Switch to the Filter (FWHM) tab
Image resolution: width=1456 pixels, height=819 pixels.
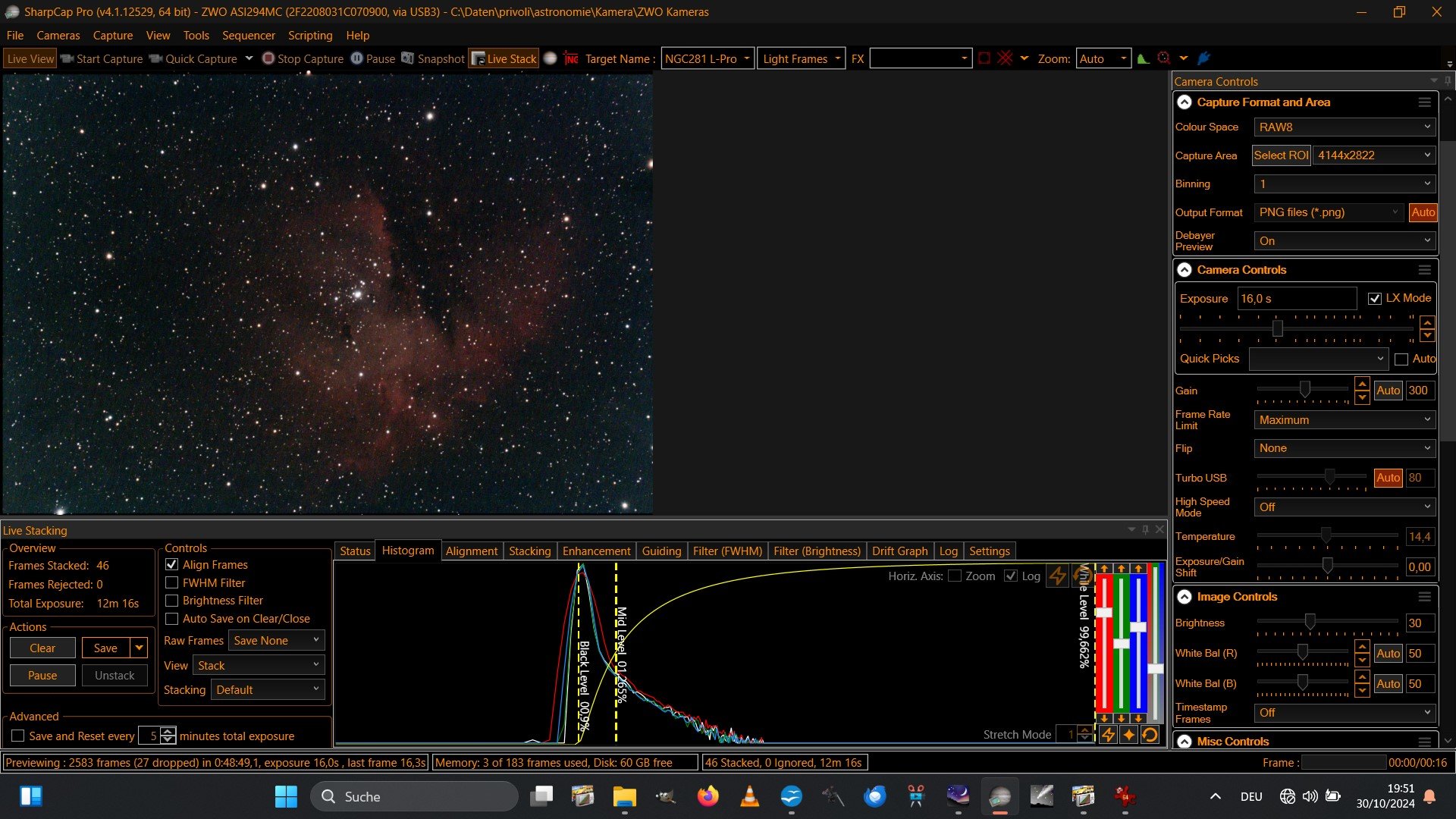[x=727, y=551]
